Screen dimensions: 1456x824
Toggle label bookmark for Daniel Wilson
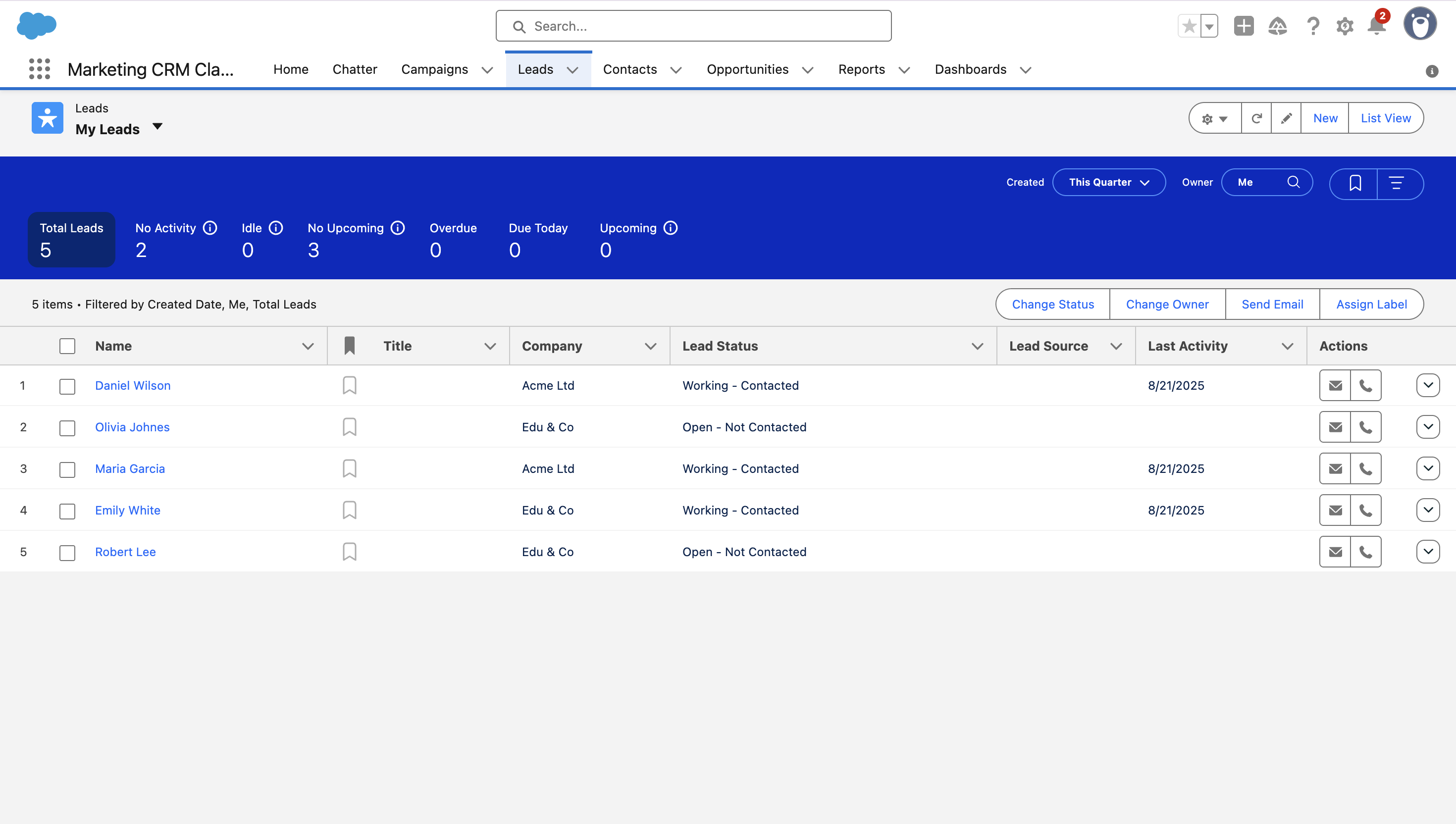click(350, 385)
